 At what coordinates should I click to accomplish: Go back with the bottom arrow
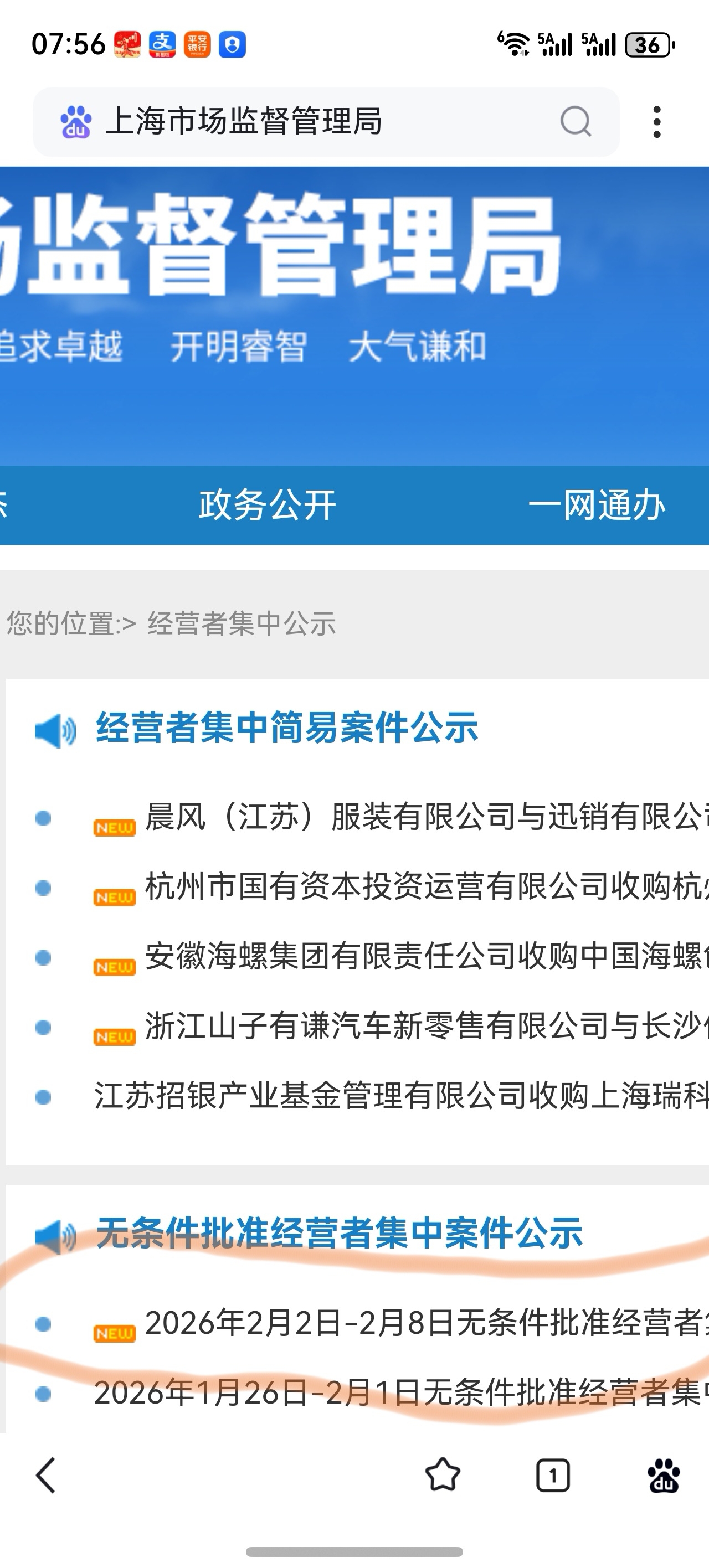47,1476
